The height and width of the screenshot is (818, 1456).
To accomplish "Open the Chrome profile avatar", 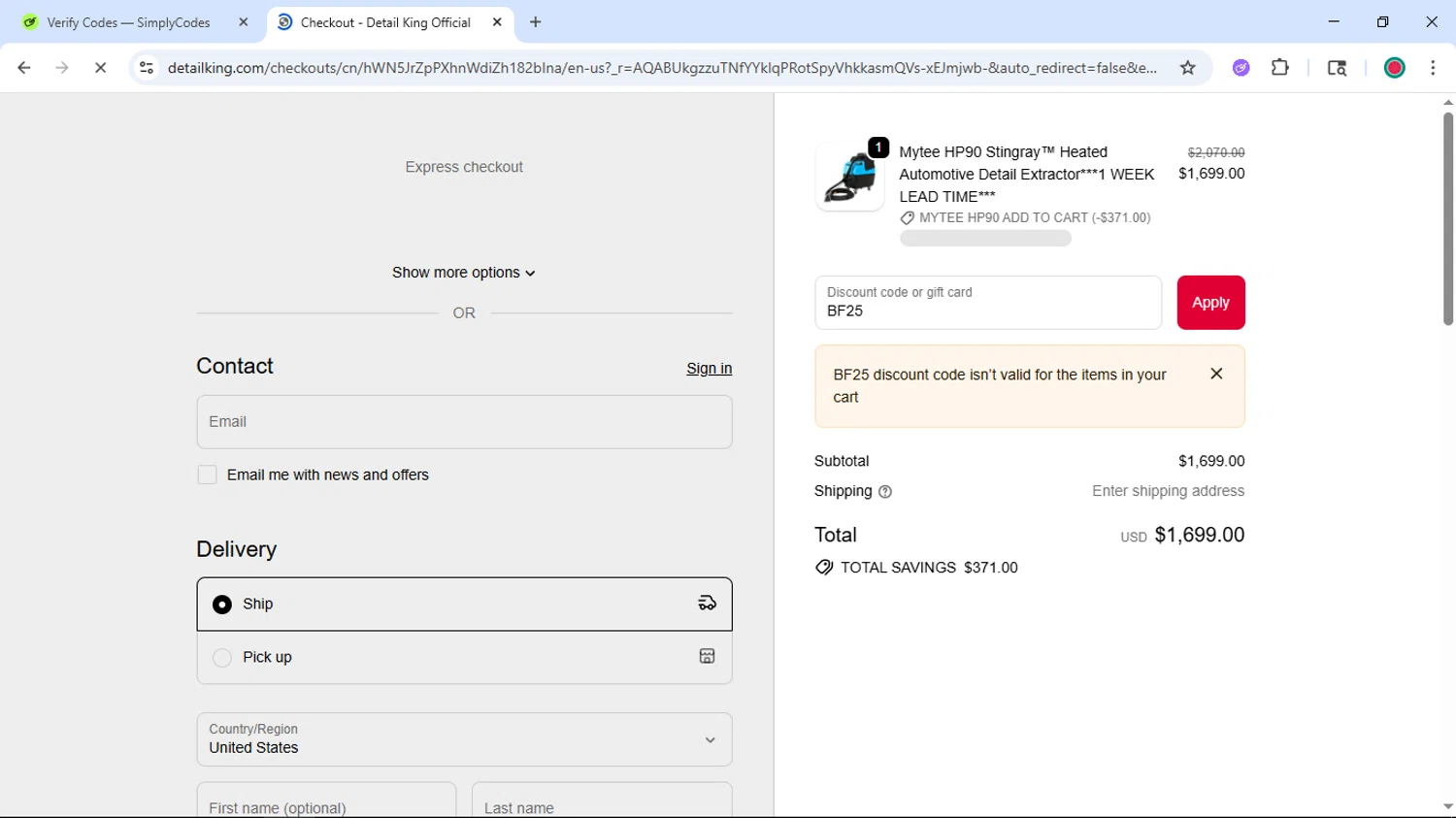I will [x=1395, y=68].
